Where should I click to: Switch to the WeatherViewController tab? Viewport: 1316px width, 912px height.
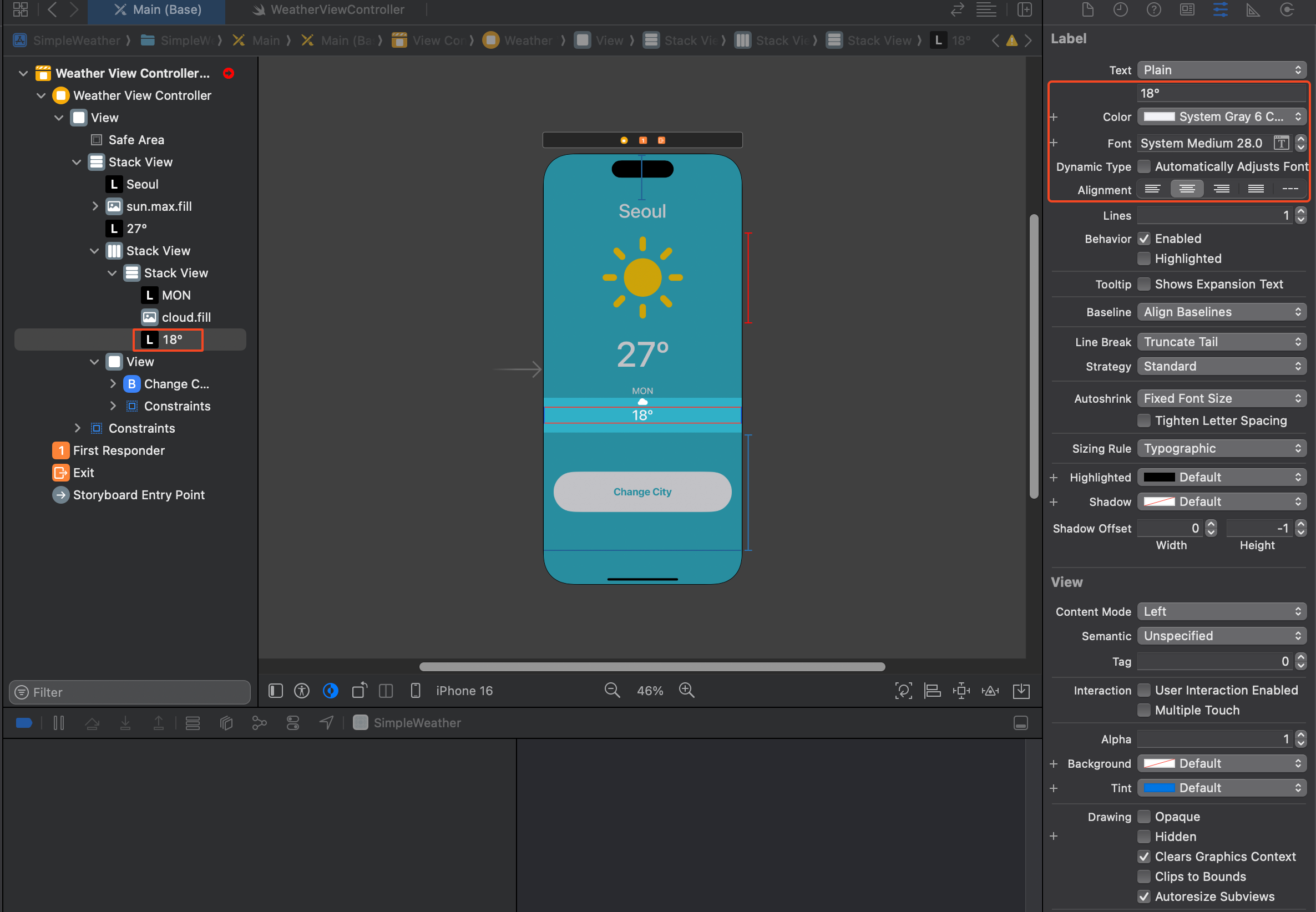(x=328, y=10)
